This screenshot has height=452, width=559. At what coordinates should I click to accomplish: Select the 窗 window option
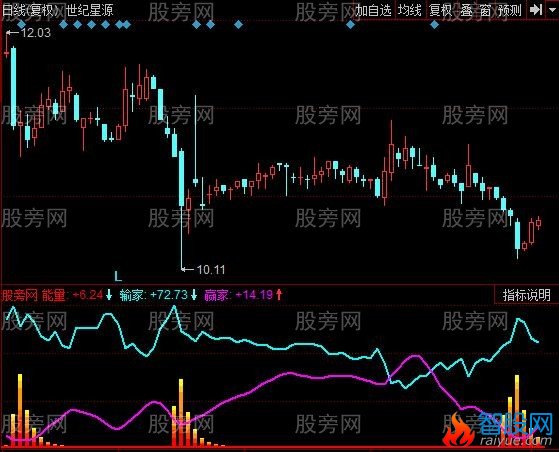(x=485, y=10)
